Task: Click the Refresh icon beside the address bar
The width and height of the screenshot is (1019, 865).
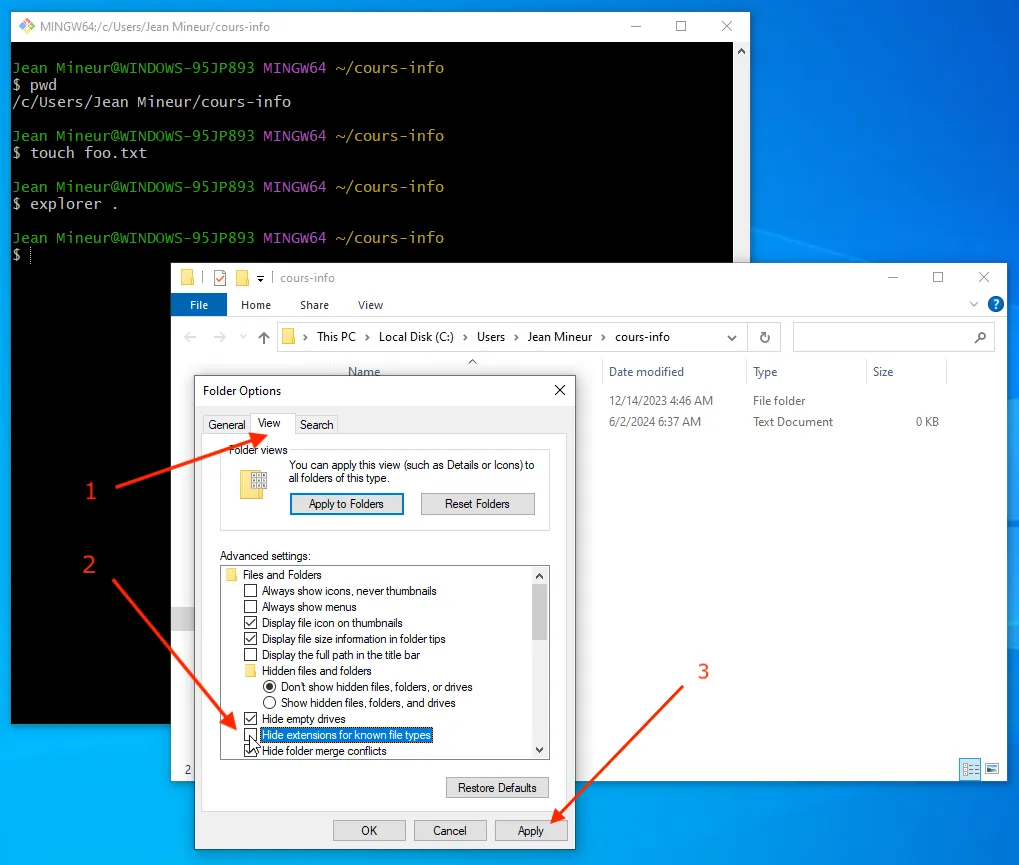Action: (x=765, y=337)
